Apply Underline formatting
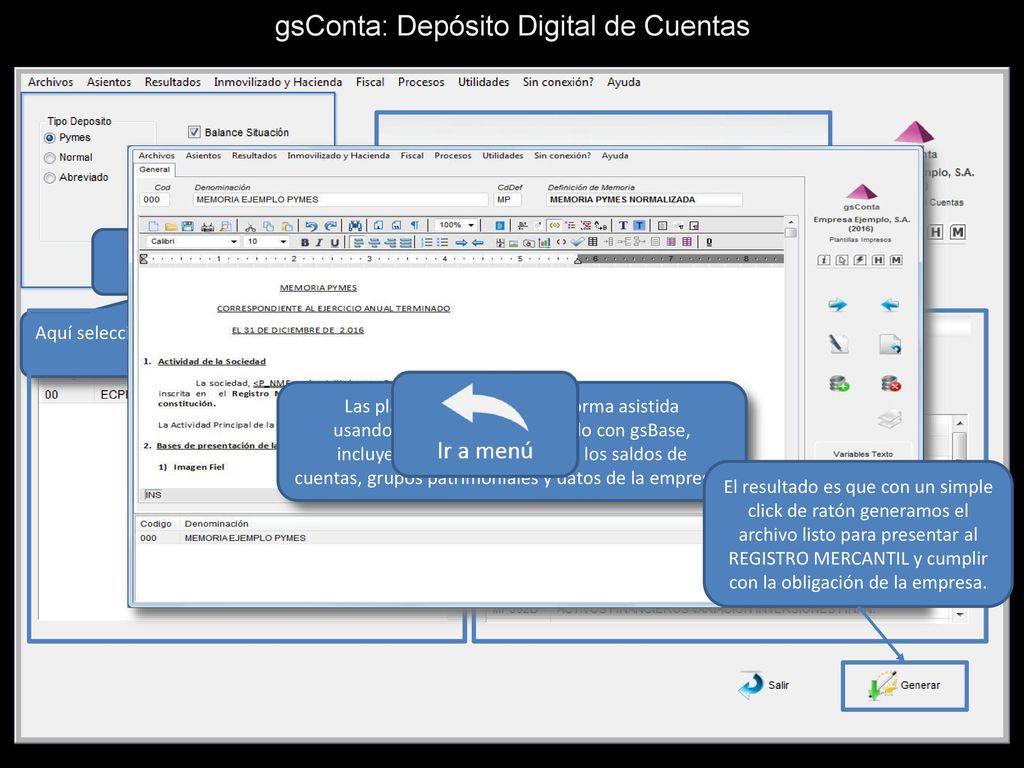1024x768 pixels. [x=334, y=242]
